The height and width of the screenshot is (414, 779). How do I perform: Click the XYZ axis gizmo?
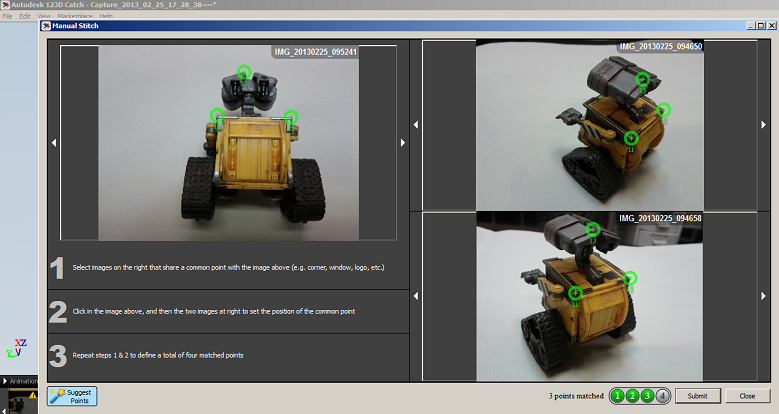tap(16, 348)
